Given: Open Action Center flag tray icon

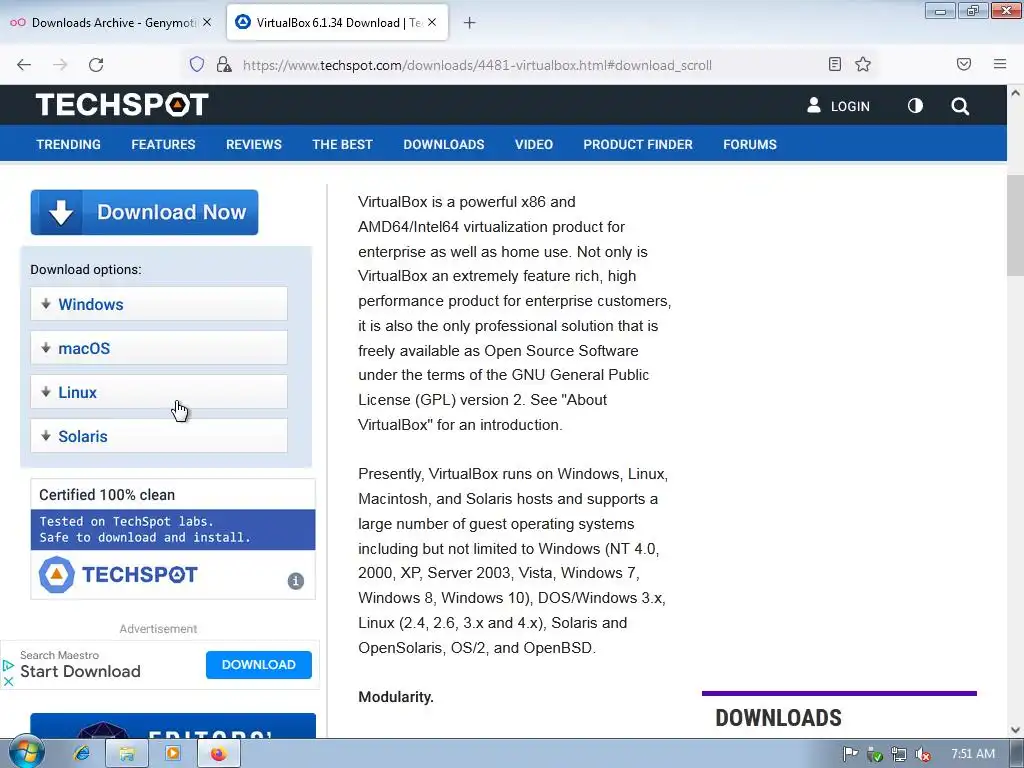Looking at the screenshot, I should click(850, 754).
